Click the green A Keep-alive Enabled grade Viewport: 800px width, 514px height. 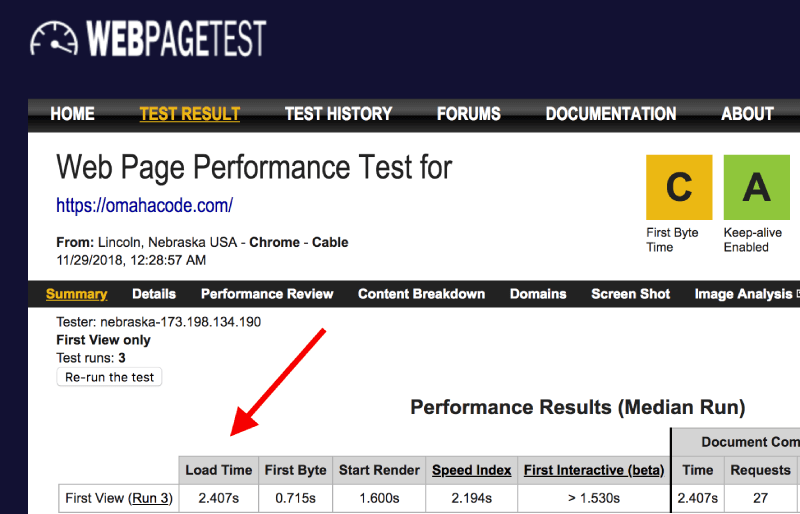tap(757, 187)
